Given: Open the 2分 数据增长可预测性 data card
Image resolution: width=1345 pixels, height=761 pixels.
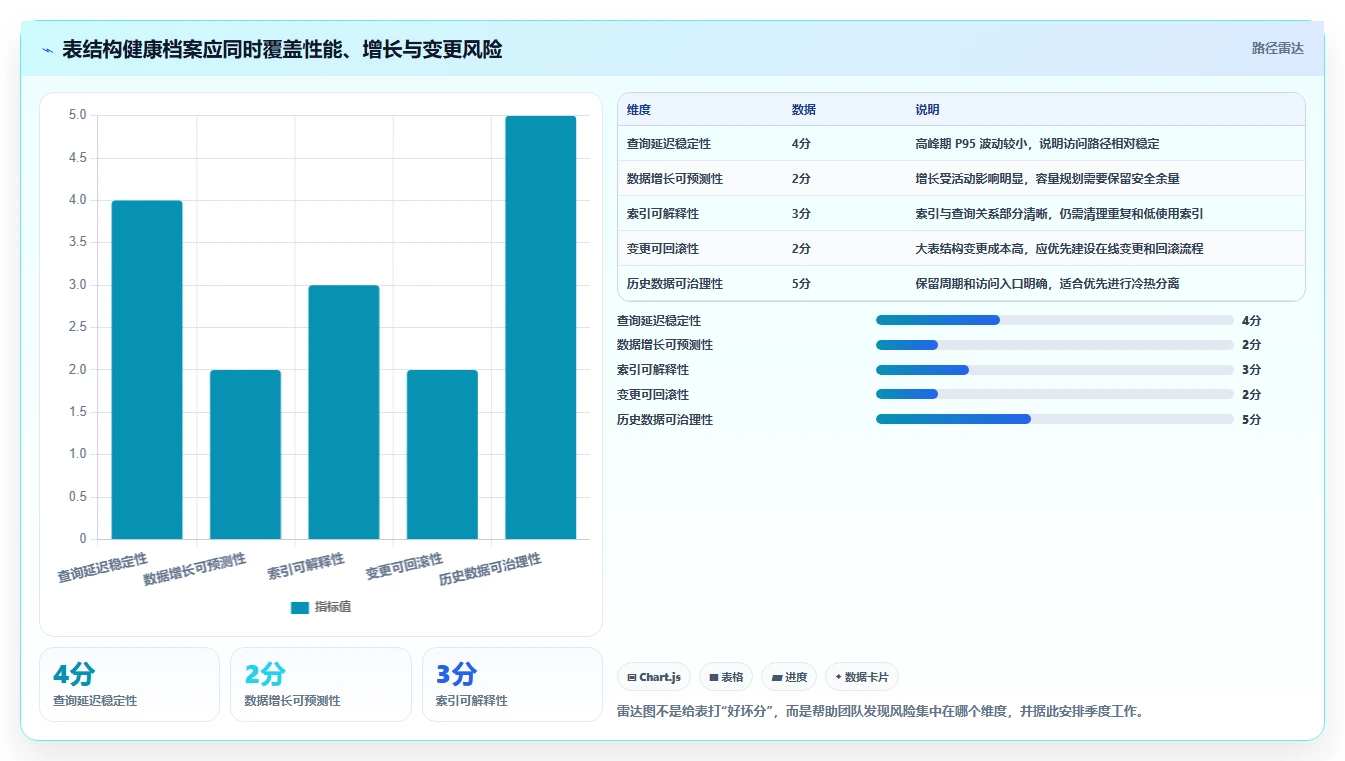Looking at the screenshot, I should tap(321, 684).
